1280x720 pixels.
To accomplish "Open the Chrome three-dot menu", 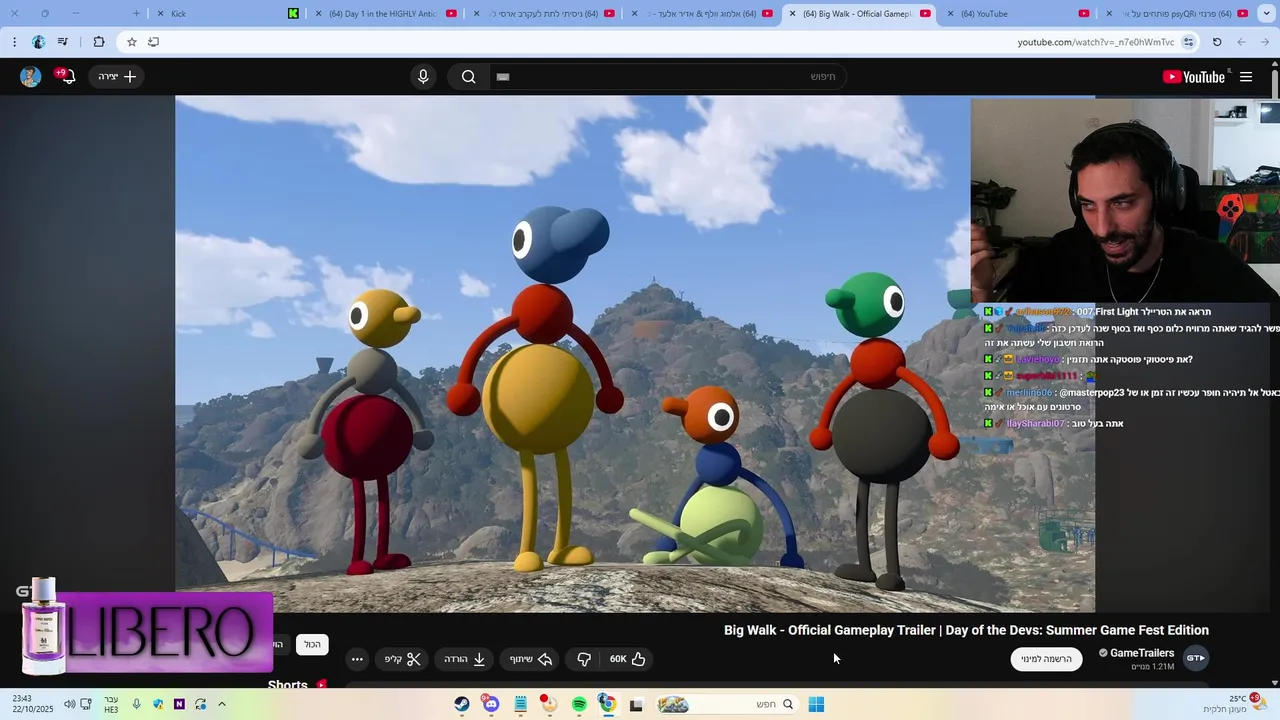I will click(x=14, y=42).
